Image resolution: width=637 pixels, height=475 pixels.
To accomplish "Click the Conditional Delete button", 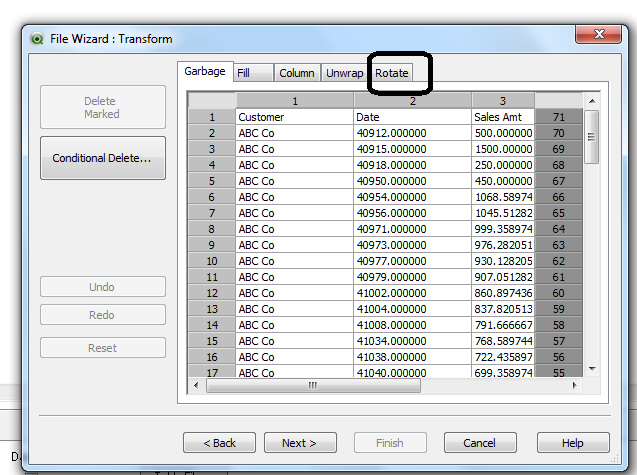I will pyautogui.click(x=103, y=158).
